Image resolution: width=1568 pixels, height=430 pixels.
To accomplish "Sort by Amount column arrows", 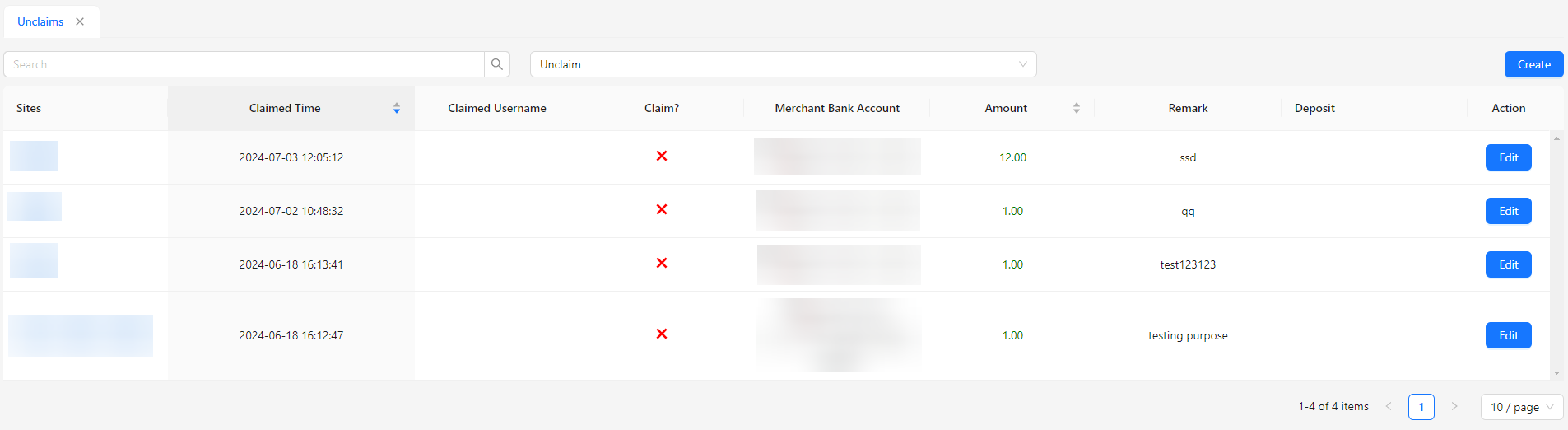I will (x=1076, y=108).
